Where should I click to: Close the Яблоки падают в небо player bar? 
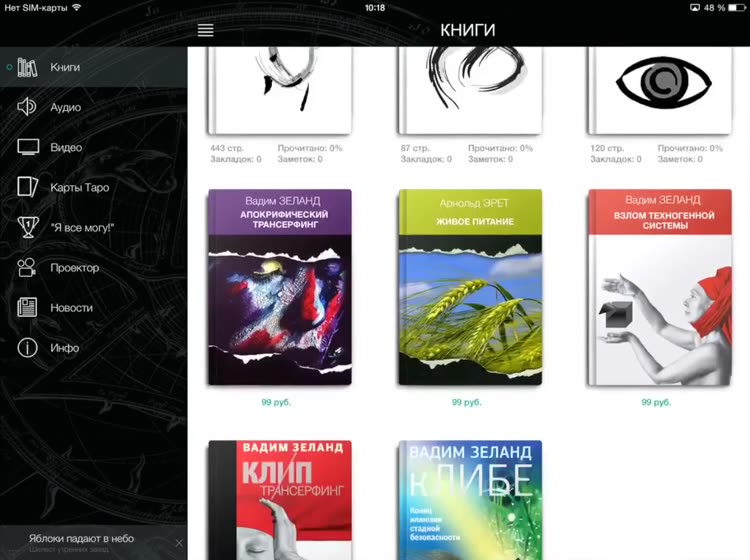(x=179, y=543)
